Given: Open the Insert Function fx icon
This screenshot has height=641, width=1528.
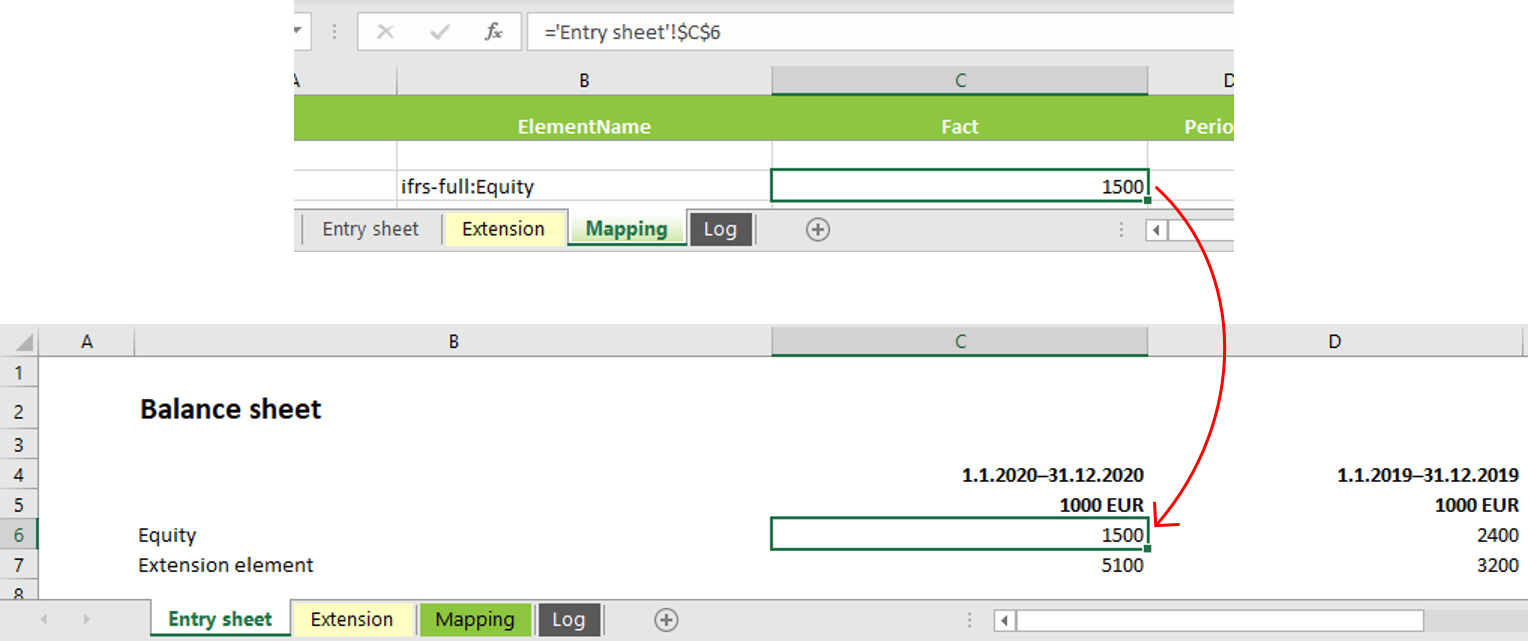Looking at the screenshot, I should point(494,32).
